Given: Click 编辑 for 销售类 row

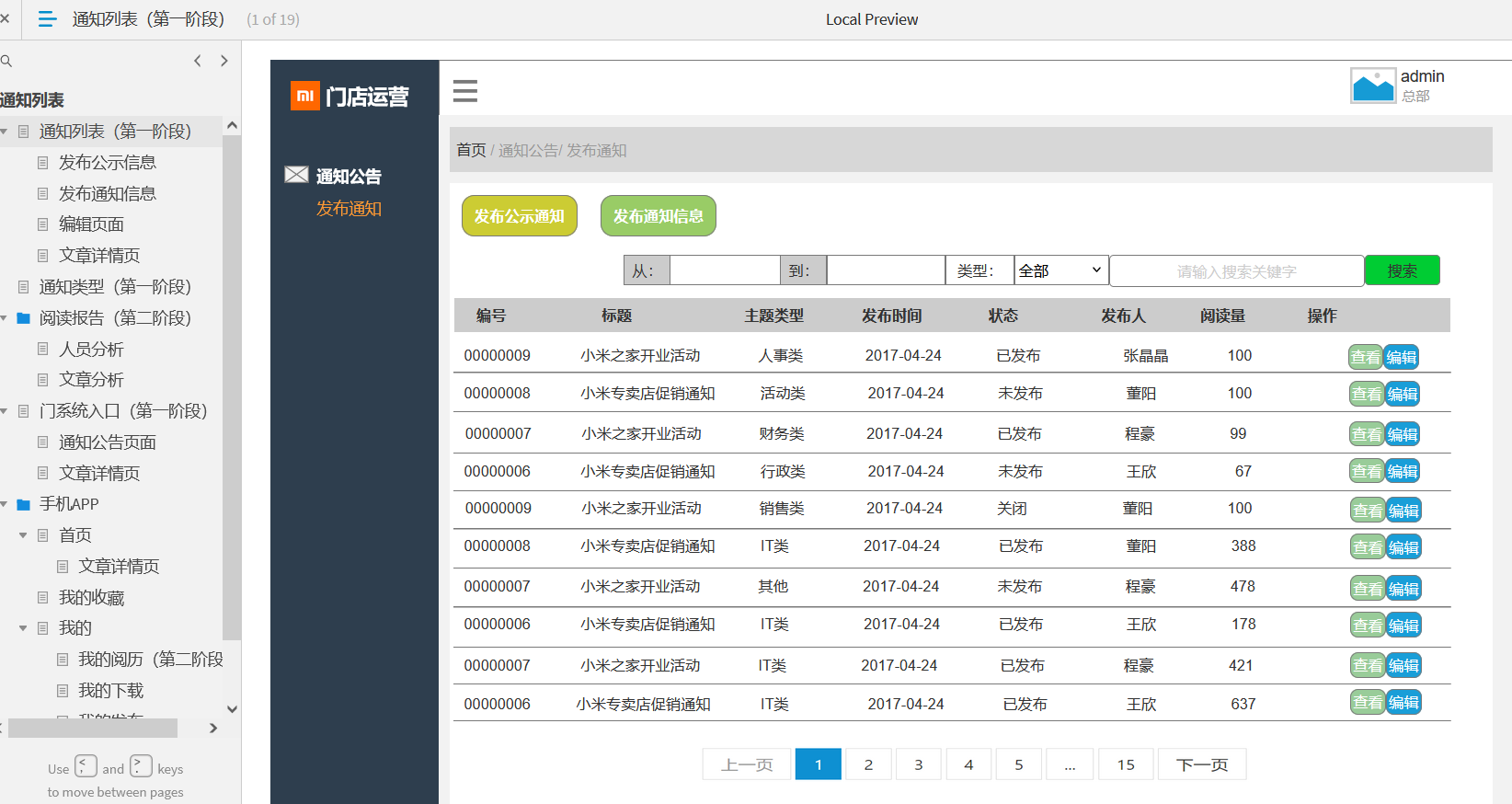Looking at the screenshot, I should [1403, 511].
